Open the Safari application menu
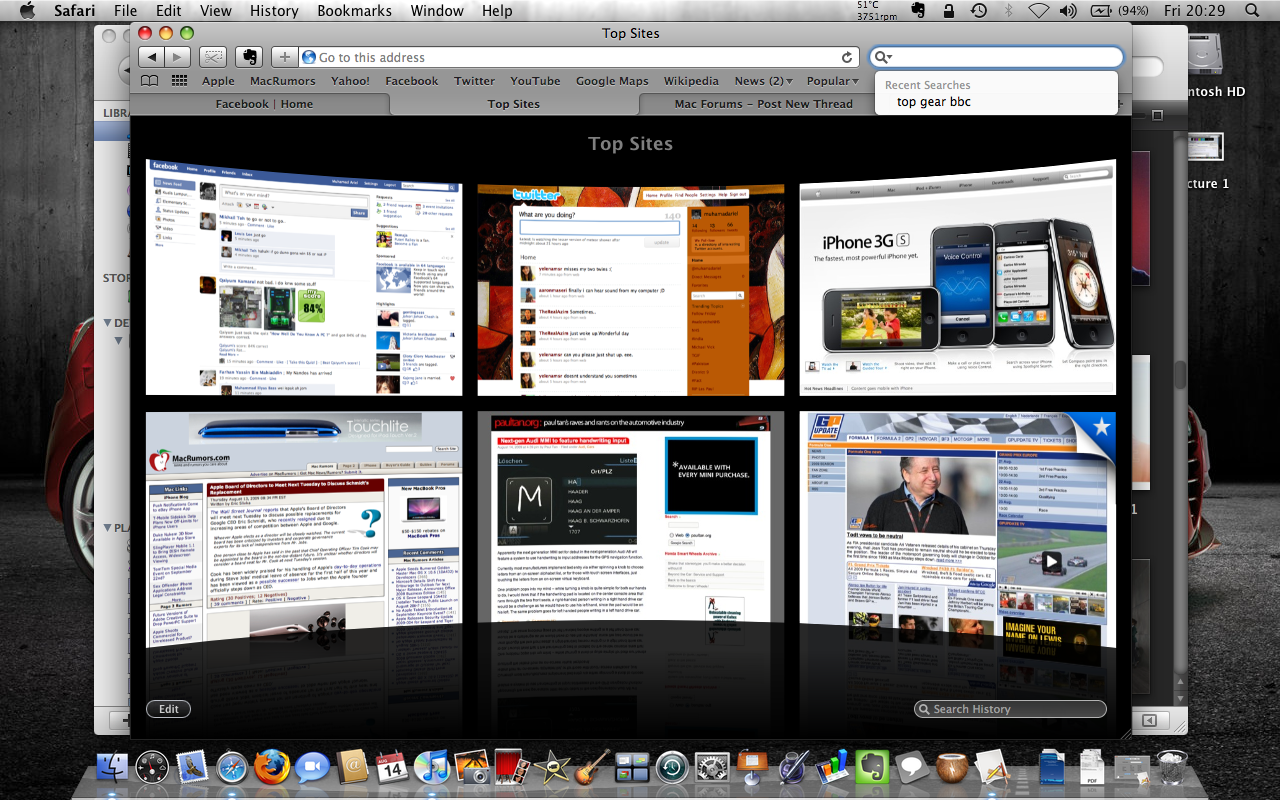 [73, 11]
